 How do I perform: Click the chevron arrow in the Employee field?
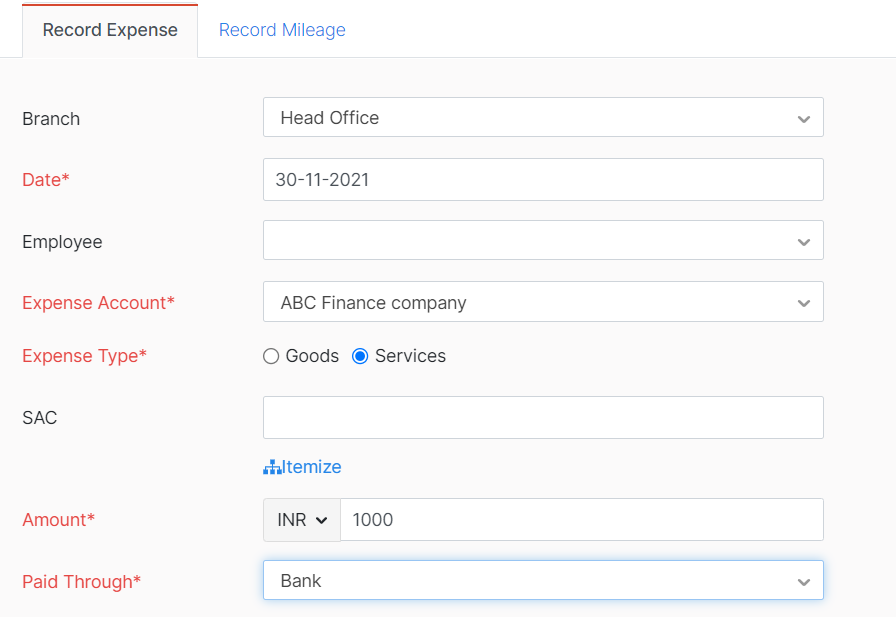point(803,242)
